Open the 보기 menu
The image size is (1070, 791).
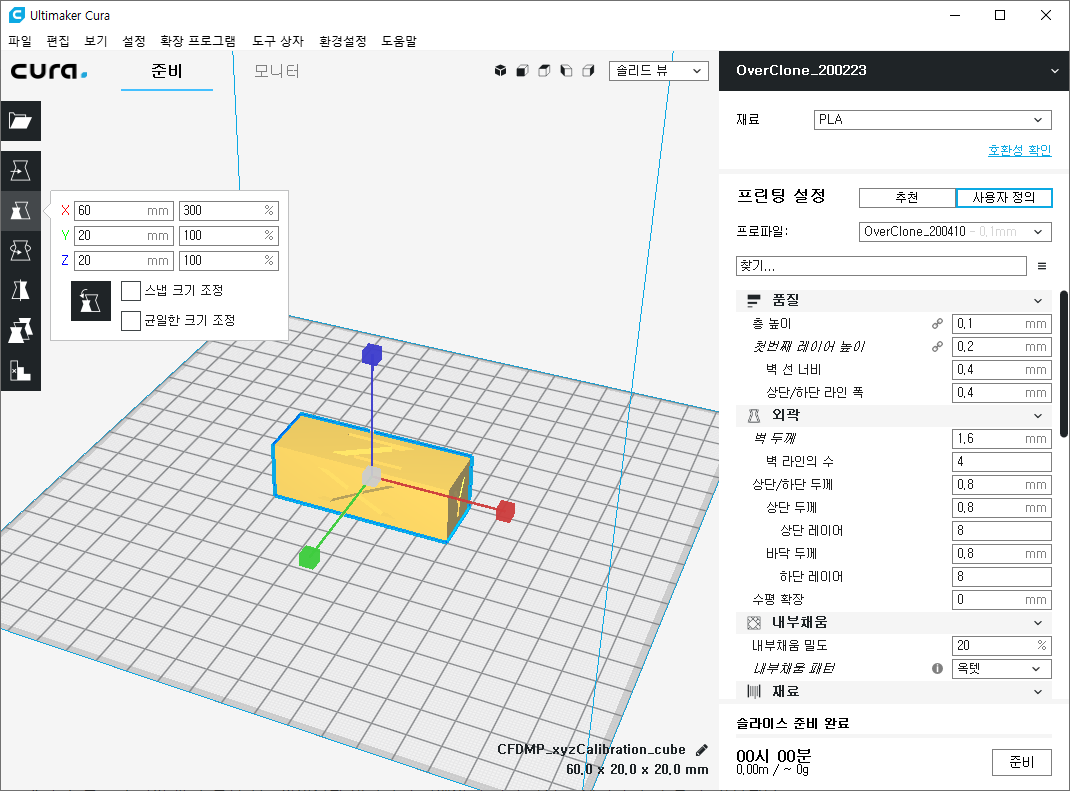(96, 41)
